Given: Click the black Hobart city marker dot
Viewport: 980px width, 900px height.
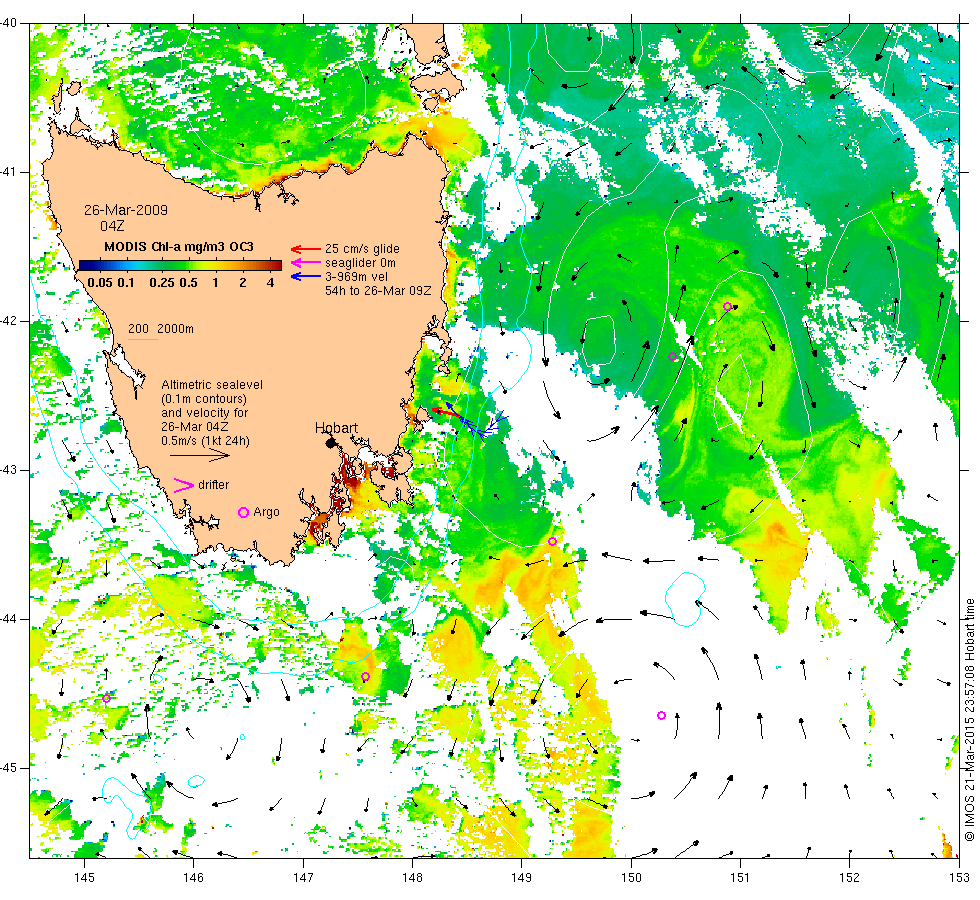Looking at the screenshot, I should (x=331, y=443).
